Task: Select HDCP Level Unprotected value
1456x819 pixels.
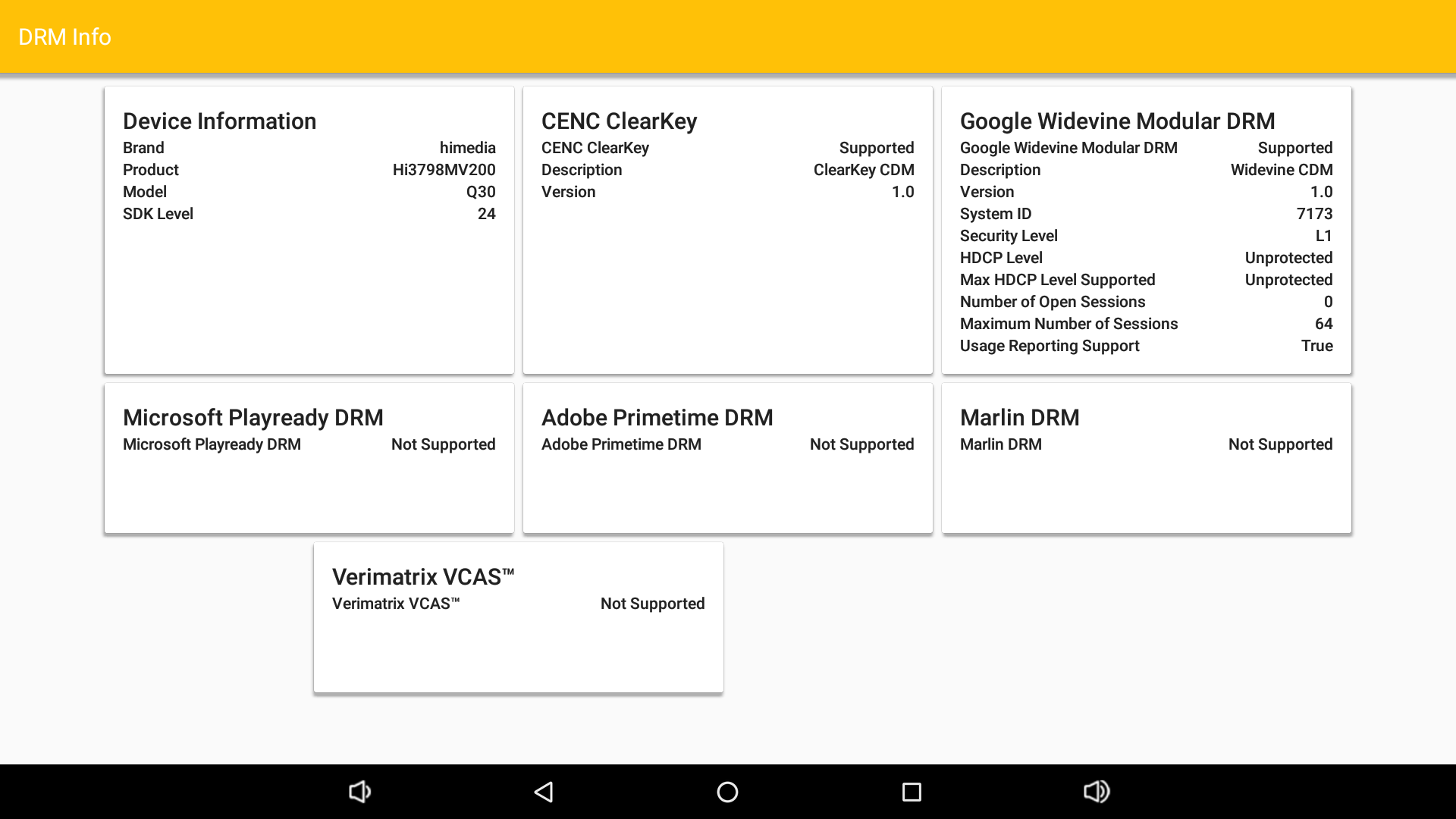Action: coord(1288,258)
